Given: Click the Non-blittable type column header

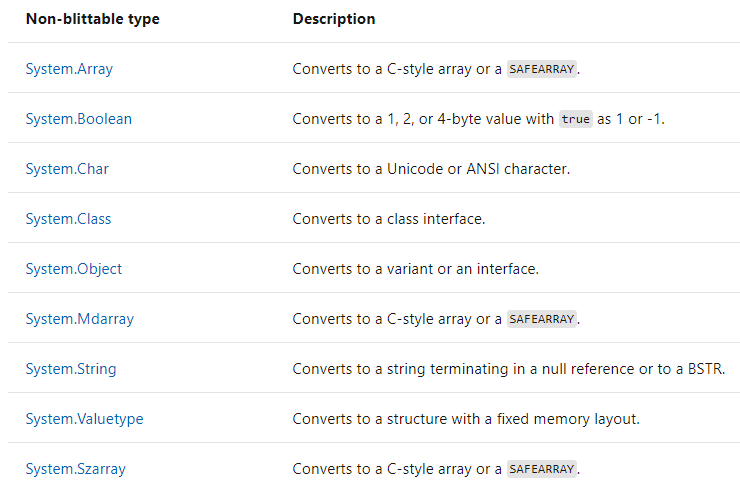Looking at the screenshot, I should 93,19.
